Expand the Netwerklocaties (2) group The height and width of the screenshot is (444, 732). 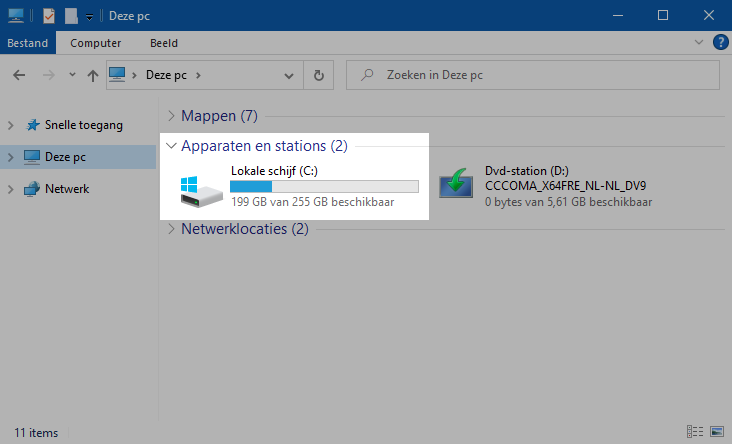tap(171, 229)
